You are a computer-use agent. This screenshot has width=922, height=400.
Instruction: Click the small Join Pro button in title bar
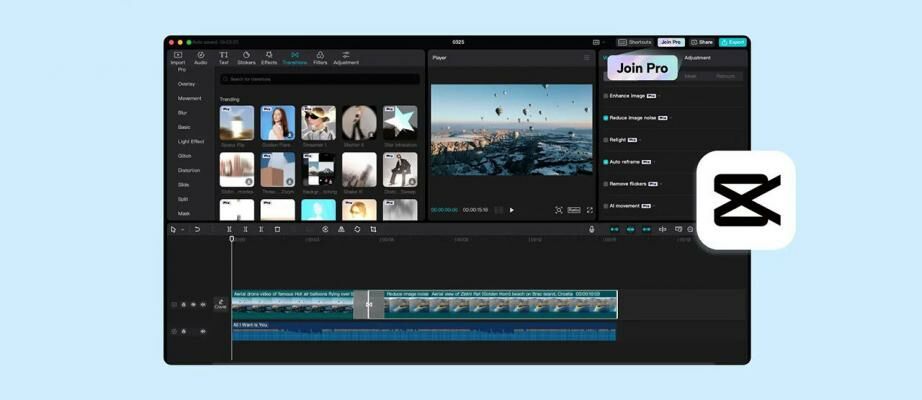671,42
